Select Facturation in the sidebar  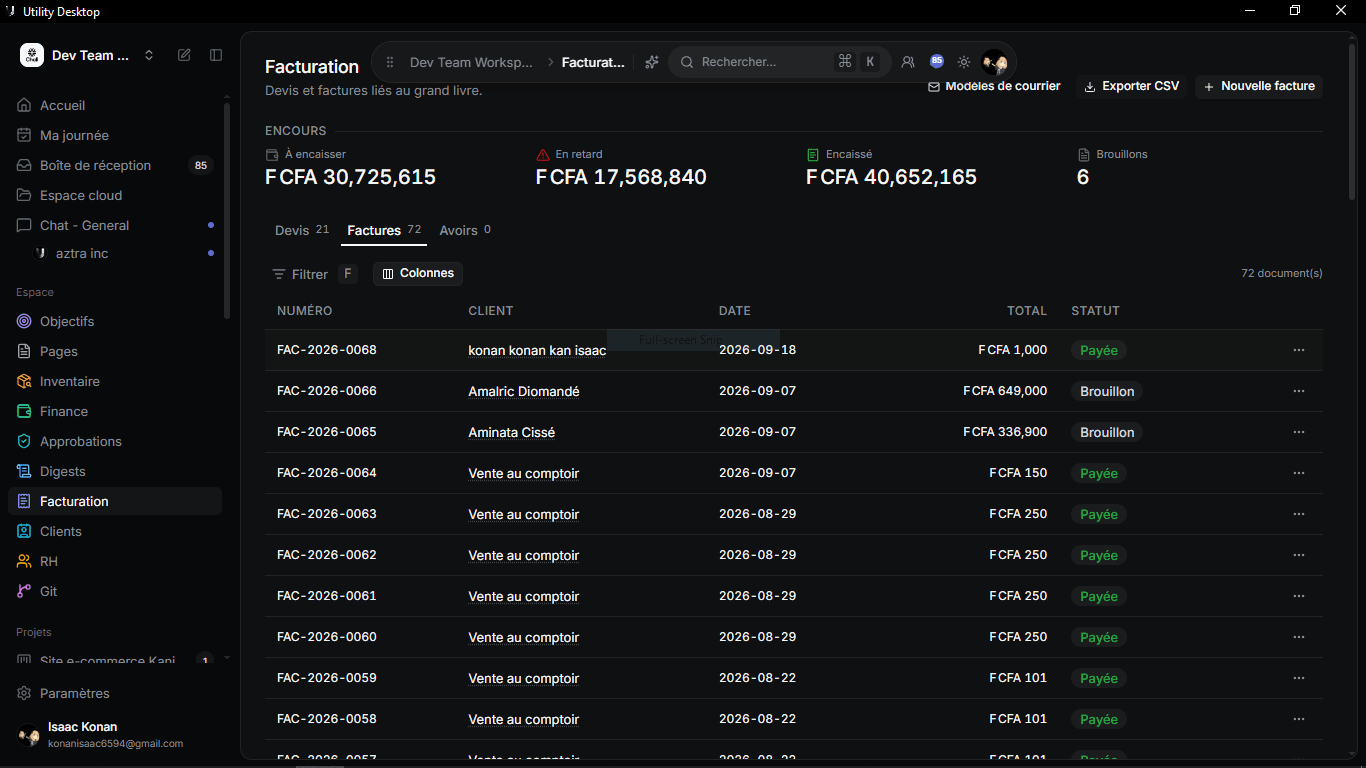point(115,501)
